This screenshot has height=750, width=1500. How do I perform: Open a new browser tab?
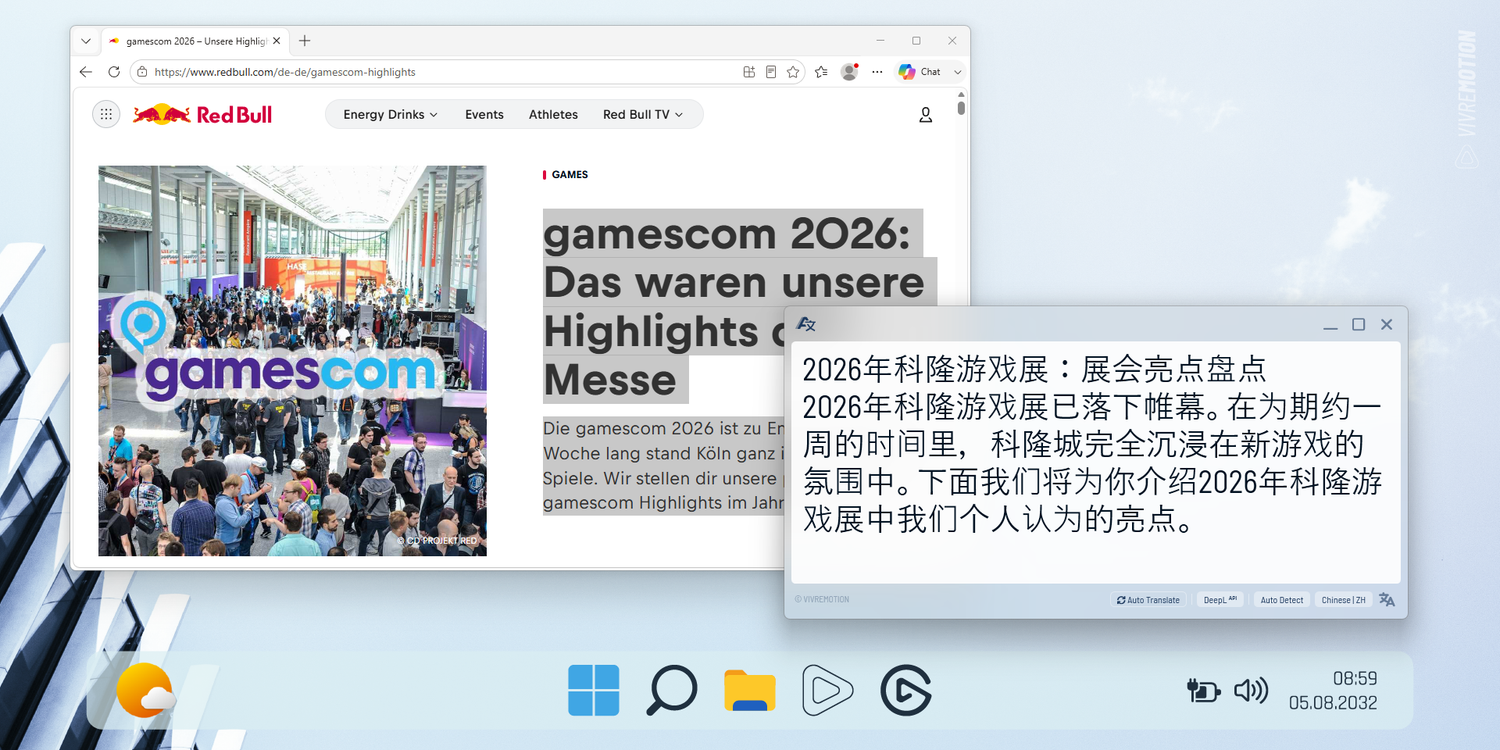point(305,41)
